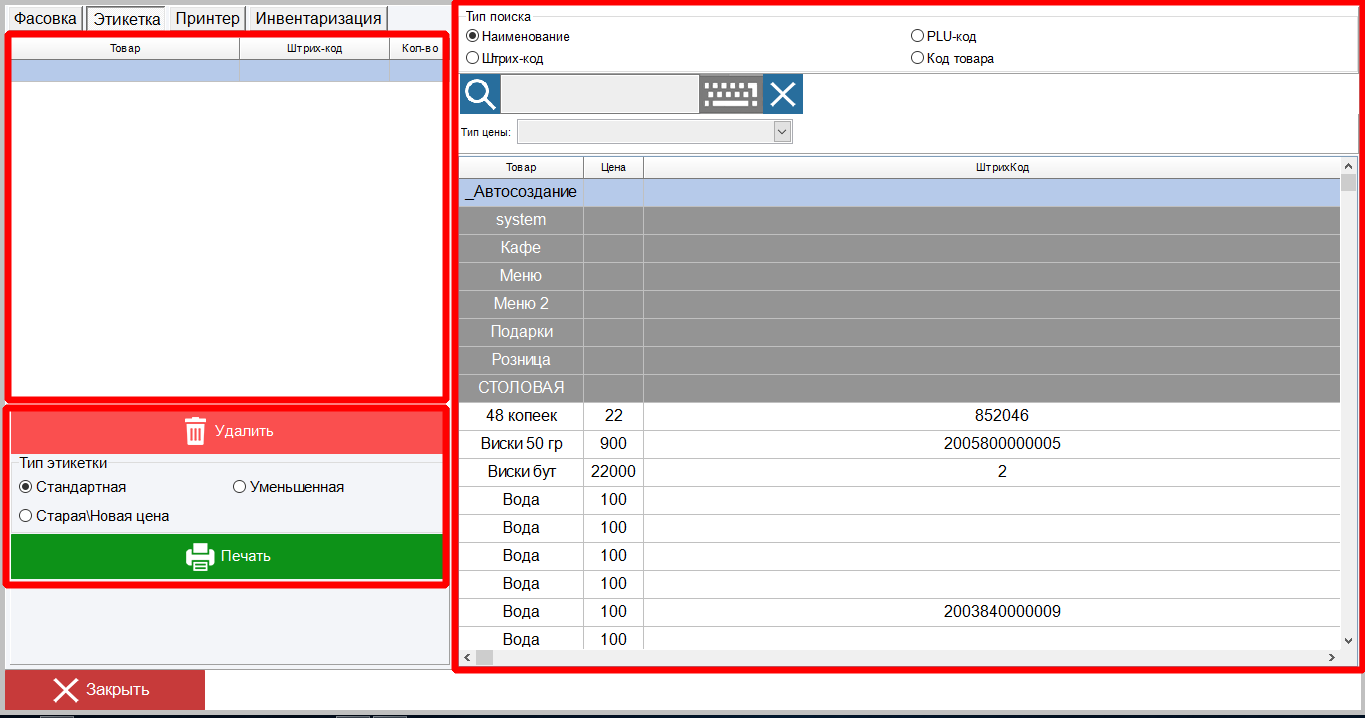Click the vertical scrollbar down arrow
Image resolution: width=1365 pixels, height=718 pixels.
point(1348,640)
